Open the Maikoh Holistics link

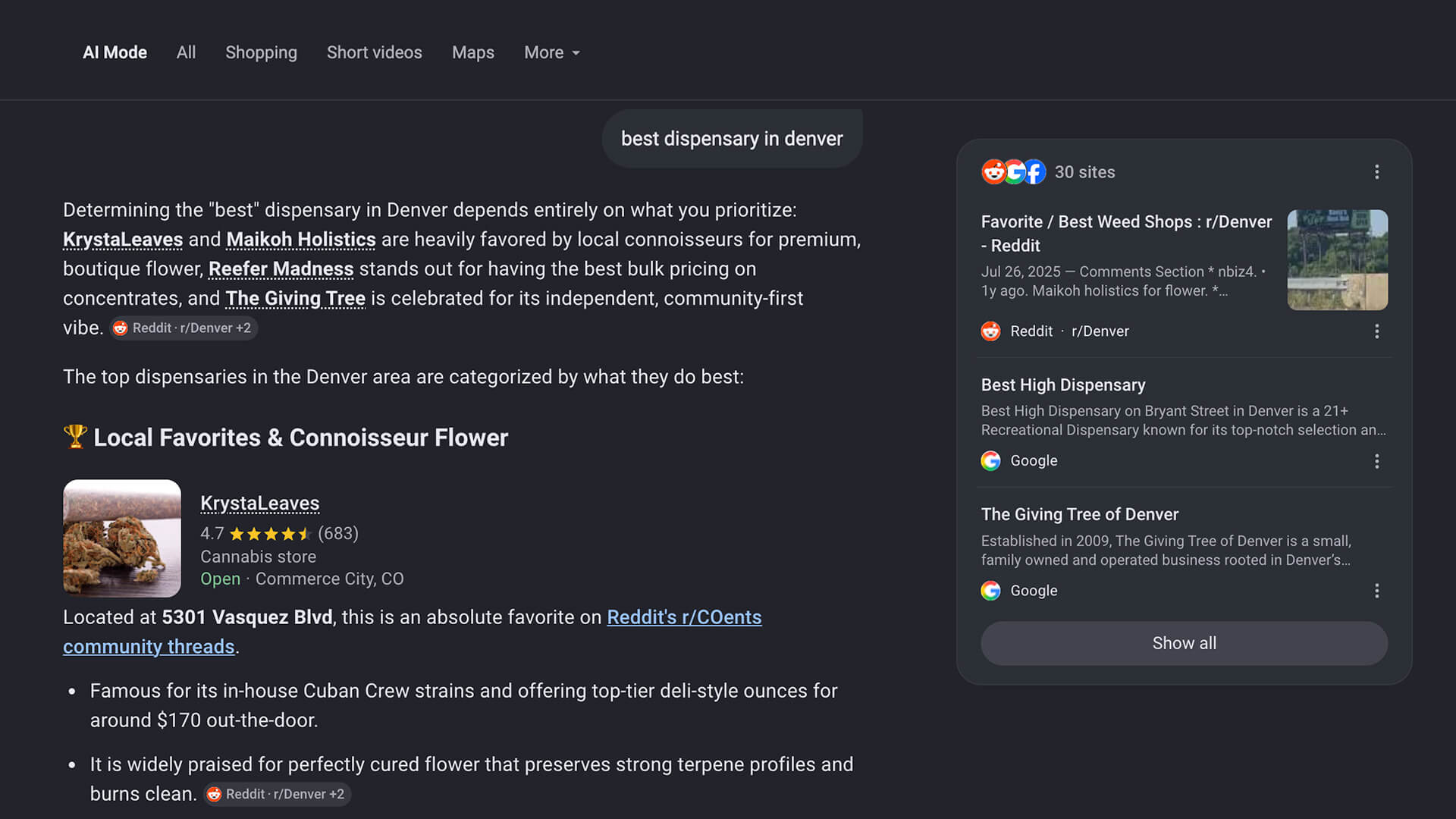point(301,240)
